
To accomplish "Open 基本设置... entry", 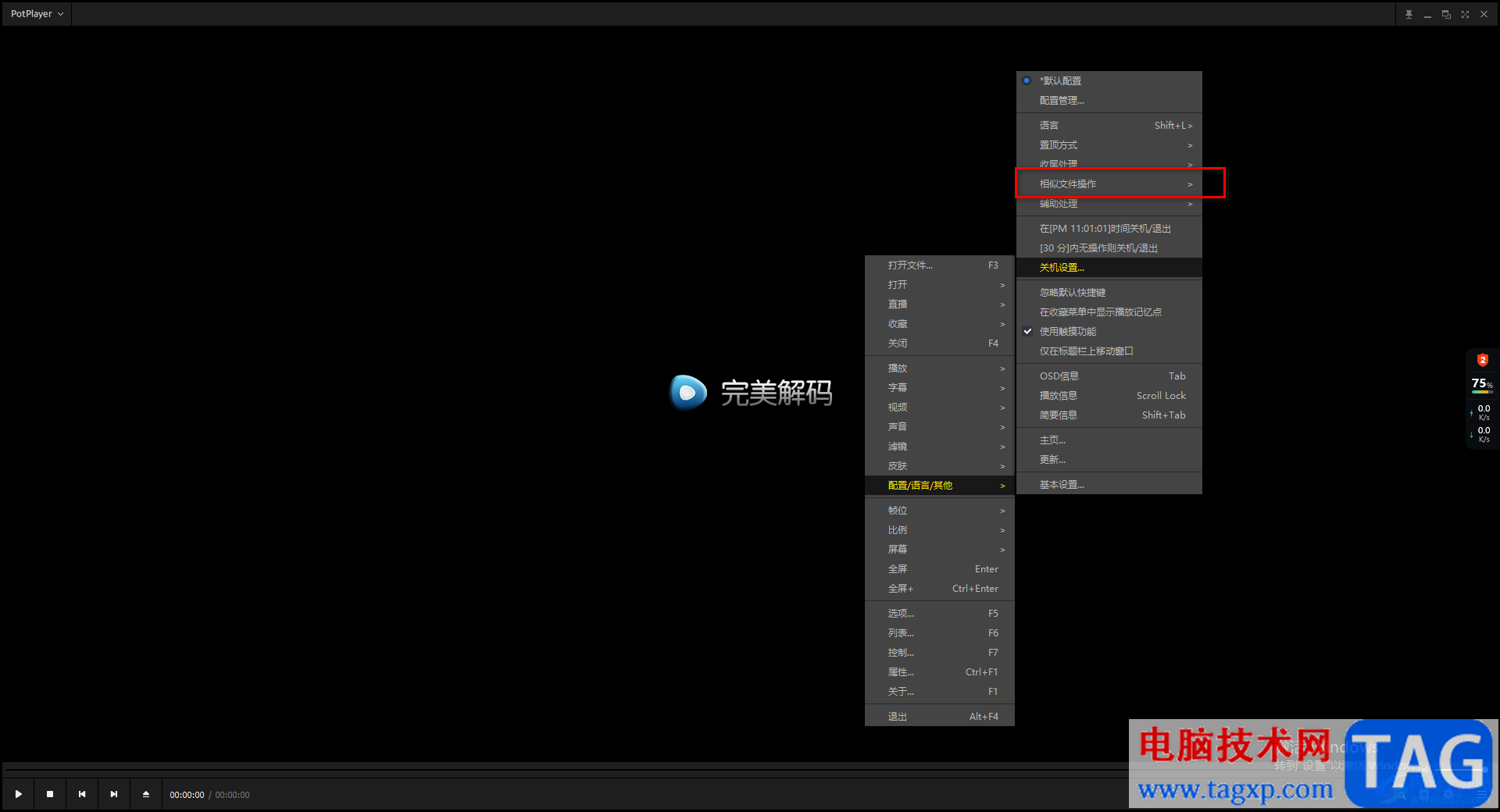I will click(x=1109, y=485).
